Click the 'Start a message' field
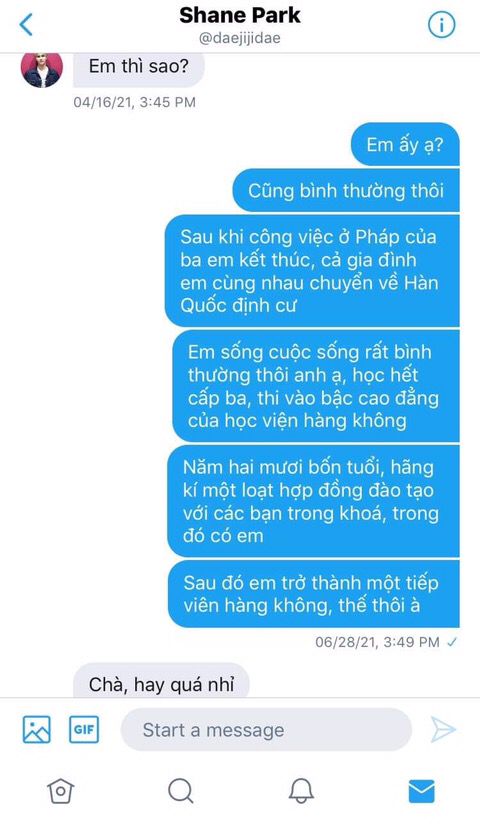Viewport: 480px width, 824px height. 266,730
